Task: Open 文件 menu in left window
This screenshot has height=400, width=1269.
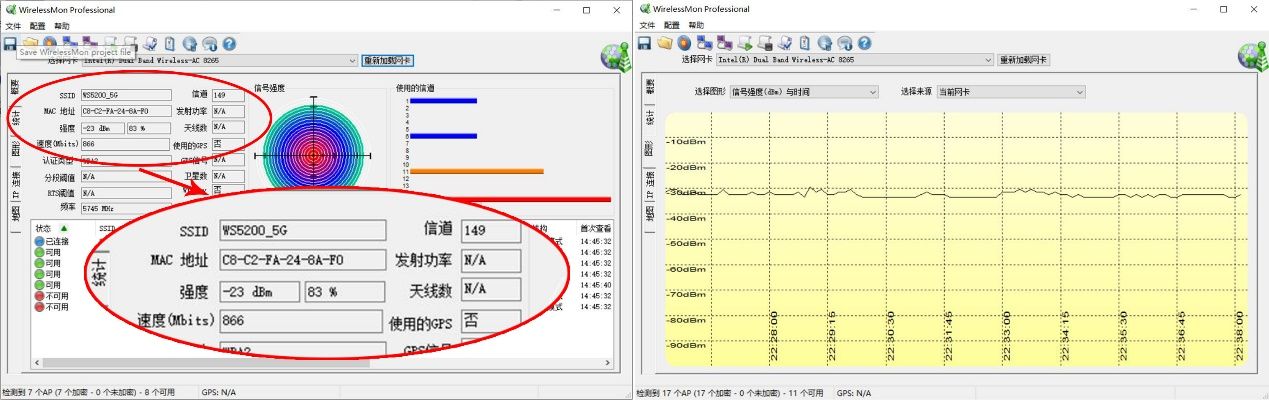Action: pos(13,25)
